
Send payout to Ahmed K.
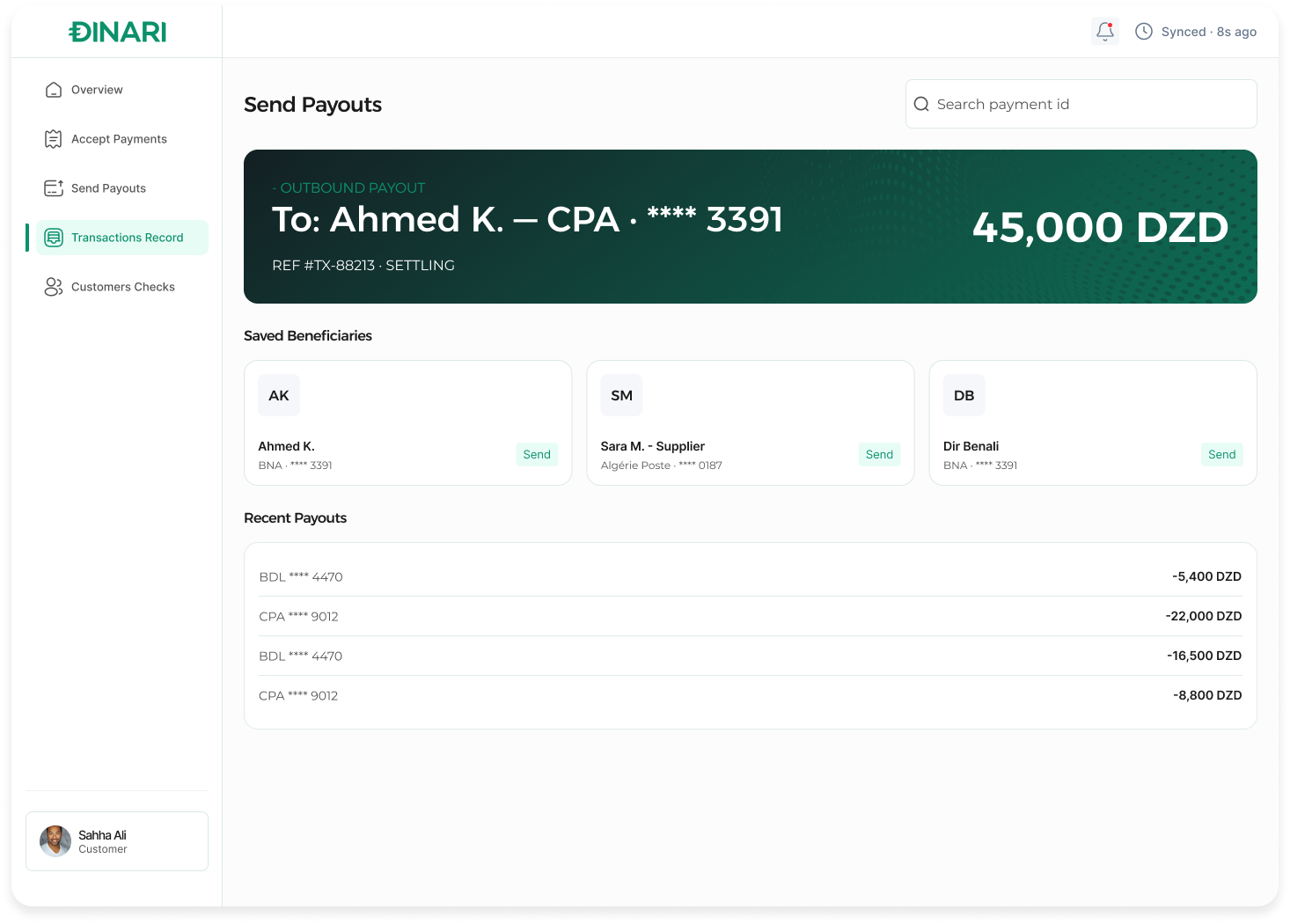(x=537, y=454)
